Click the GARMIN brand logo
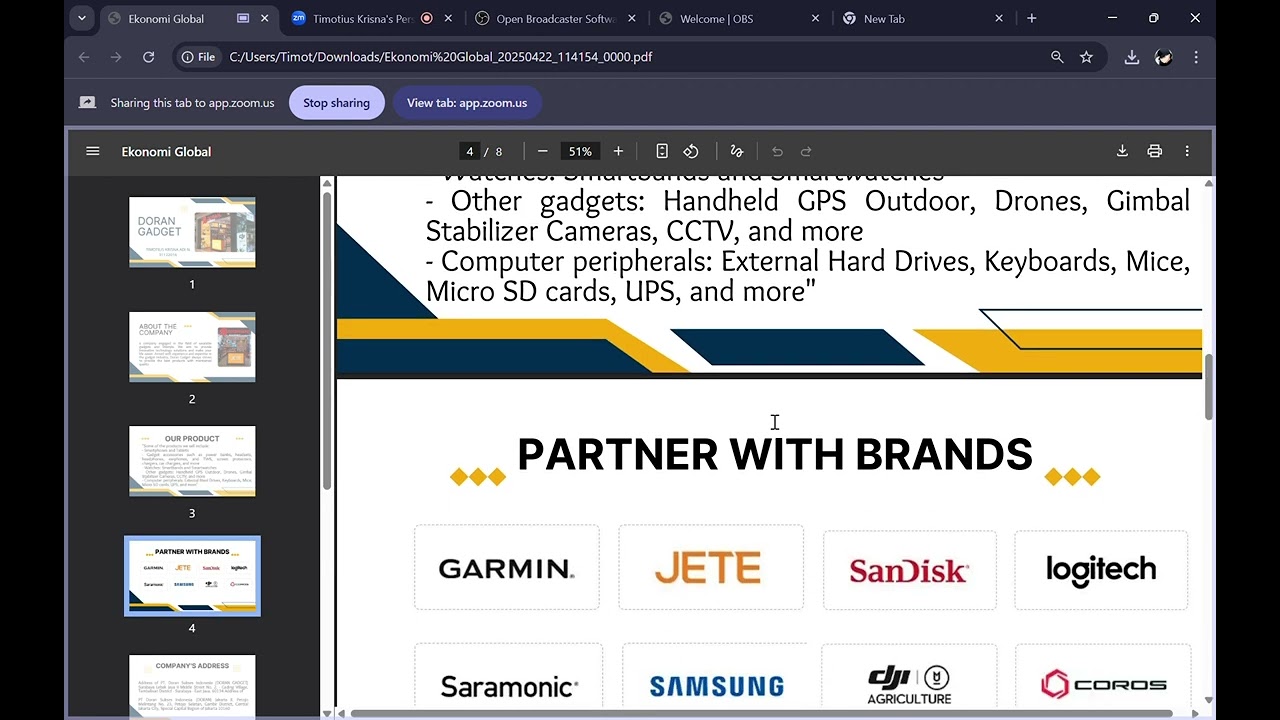This screenshot has height=720, width=1280. coord(507,569)
